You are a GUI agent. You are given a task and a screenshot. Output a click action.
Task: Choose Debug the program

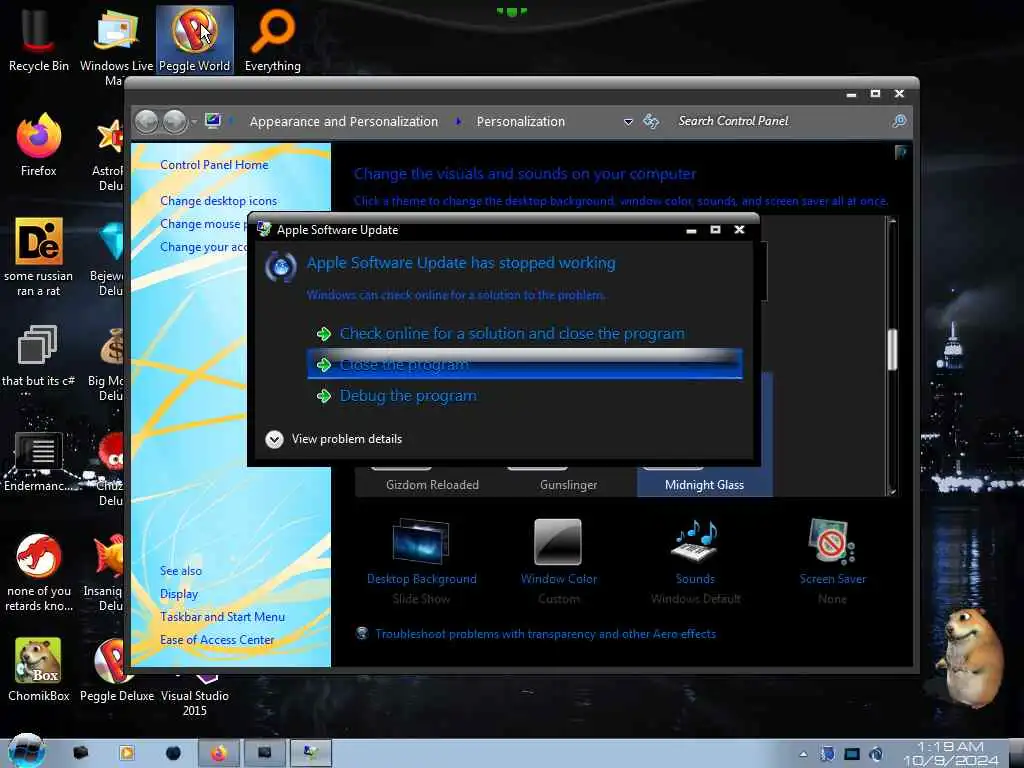524,396
